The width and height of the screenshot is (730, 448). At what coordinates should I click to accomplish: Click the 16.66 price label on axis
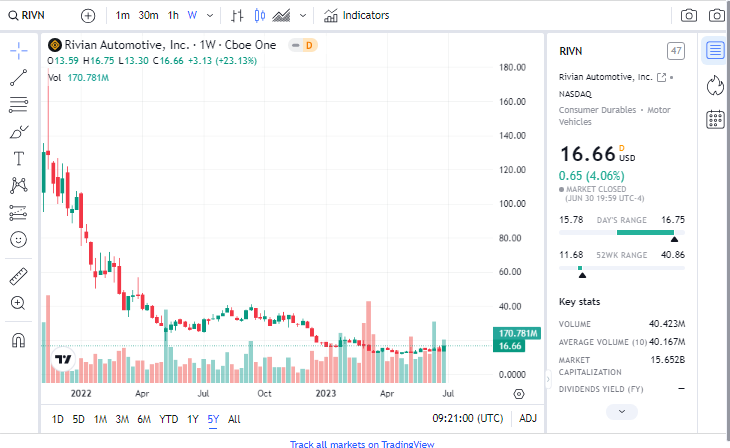tap(510, 346)
